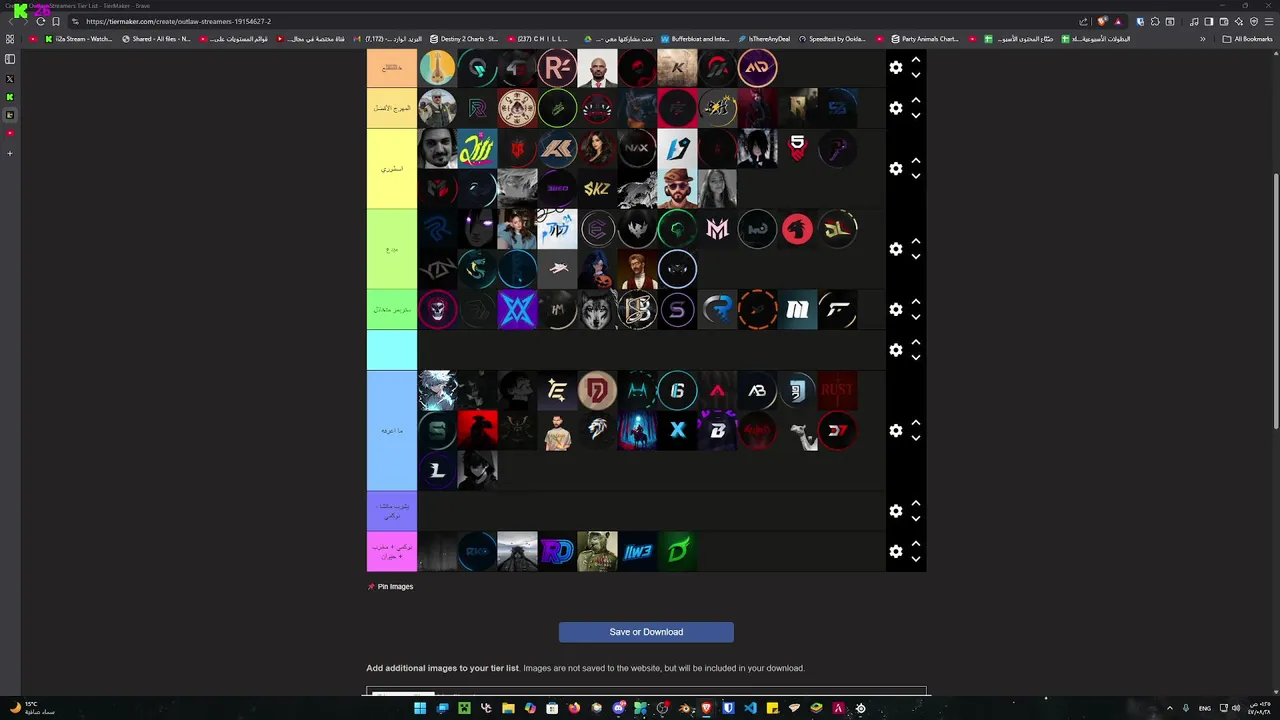Viewport: 1280px width, 720px height.
Task: Open settings gear for the bright yellow tier
Action: [x=896, y=169]
